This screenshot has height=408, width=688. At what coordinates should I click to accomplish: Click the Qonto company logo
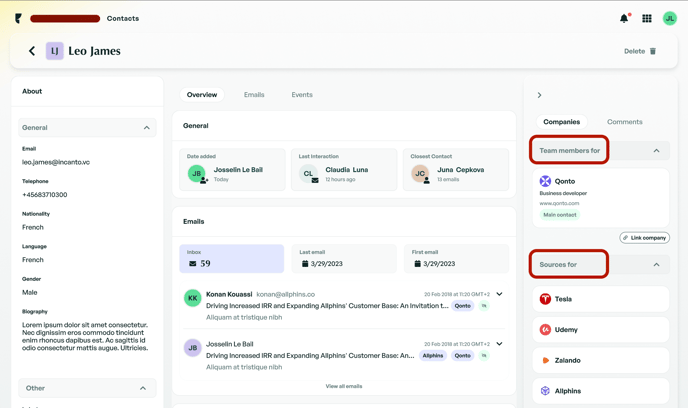click(545, 182)
